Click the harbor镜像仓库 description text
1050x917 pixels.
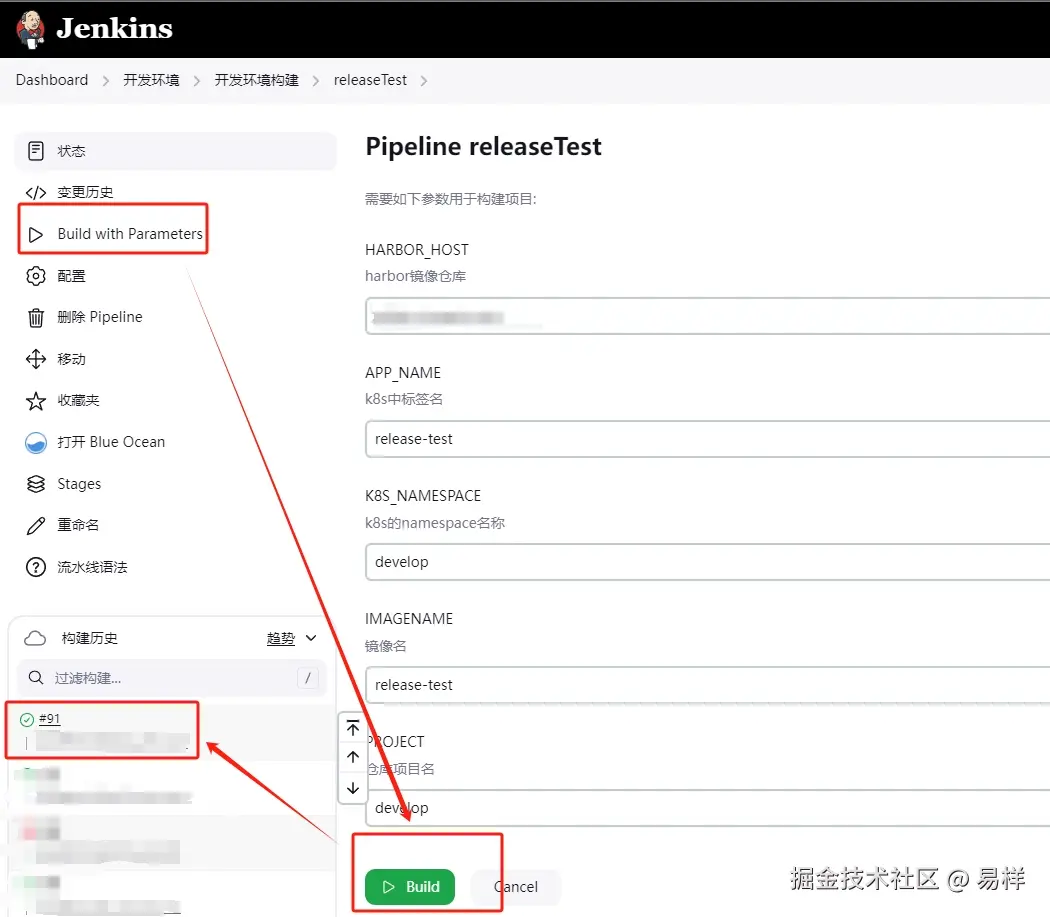[x=415, y=276]
